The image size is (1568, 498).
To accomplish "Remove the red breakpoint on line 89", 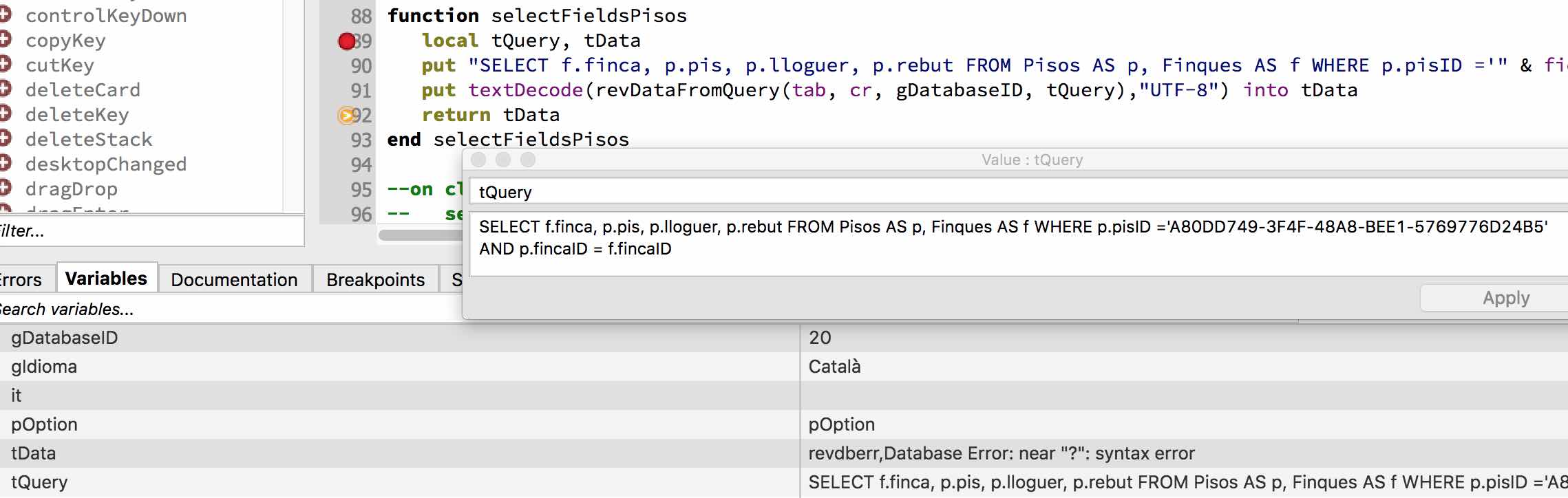I will point(346,41).
